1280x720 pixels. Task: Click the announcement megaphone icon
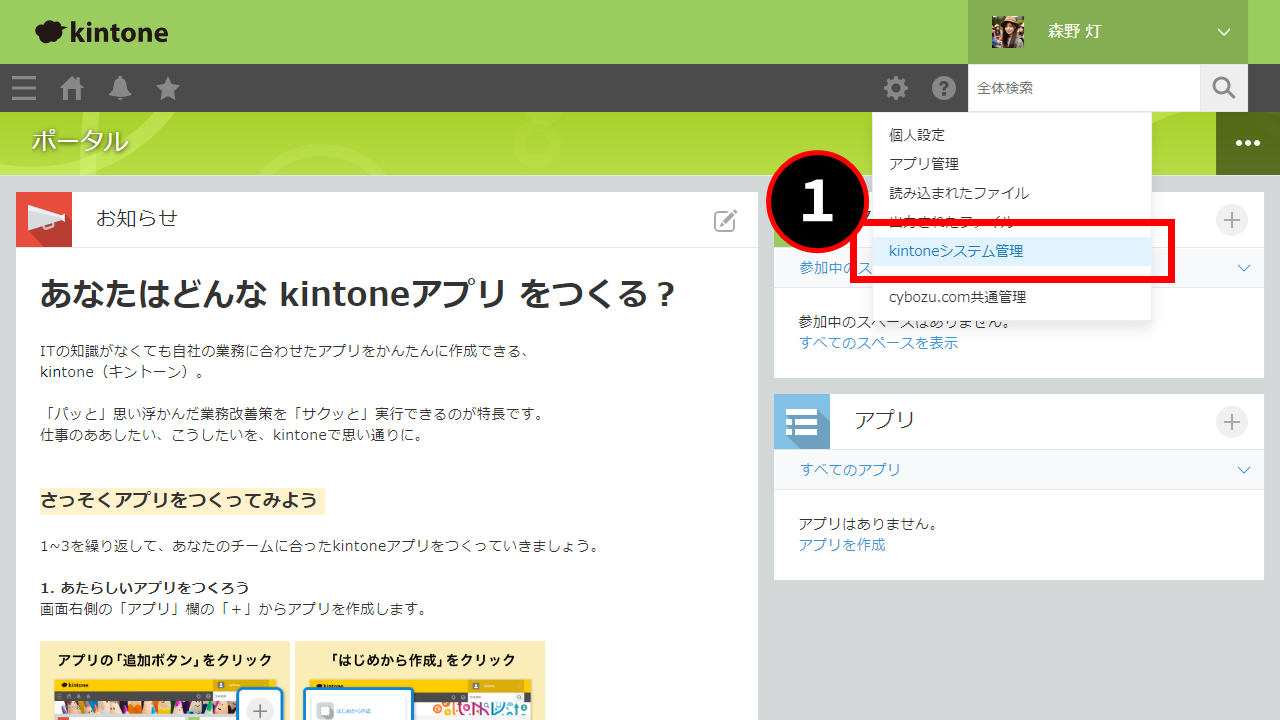click(44, 219)
